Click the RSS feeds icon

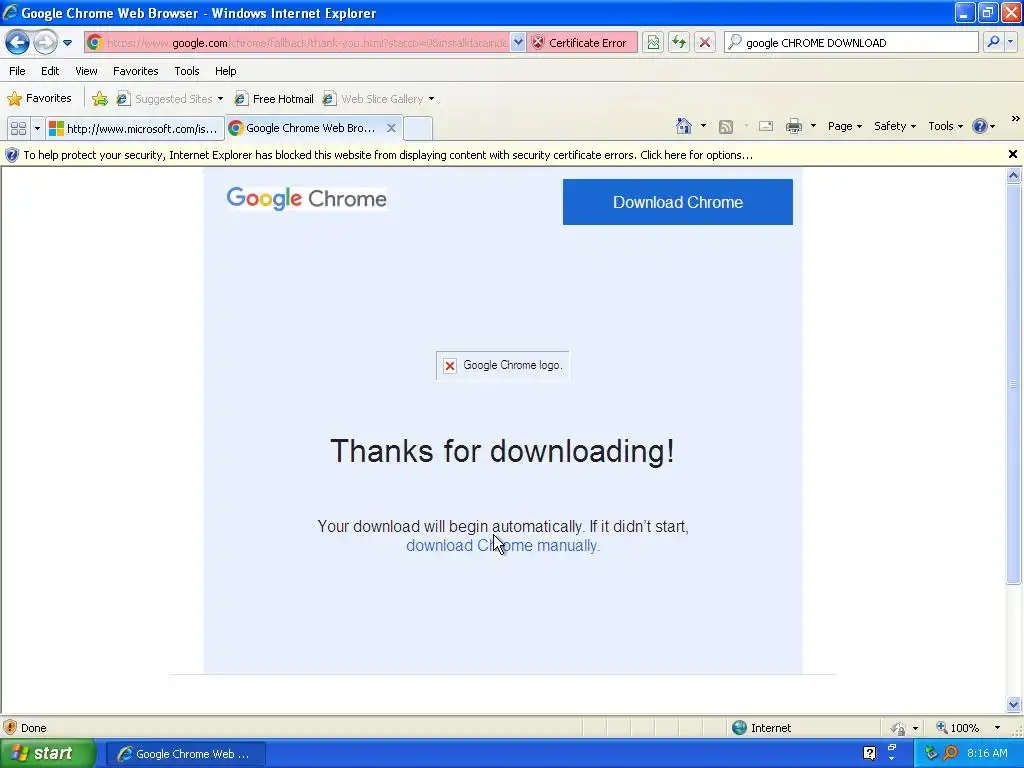coord(726,127)
